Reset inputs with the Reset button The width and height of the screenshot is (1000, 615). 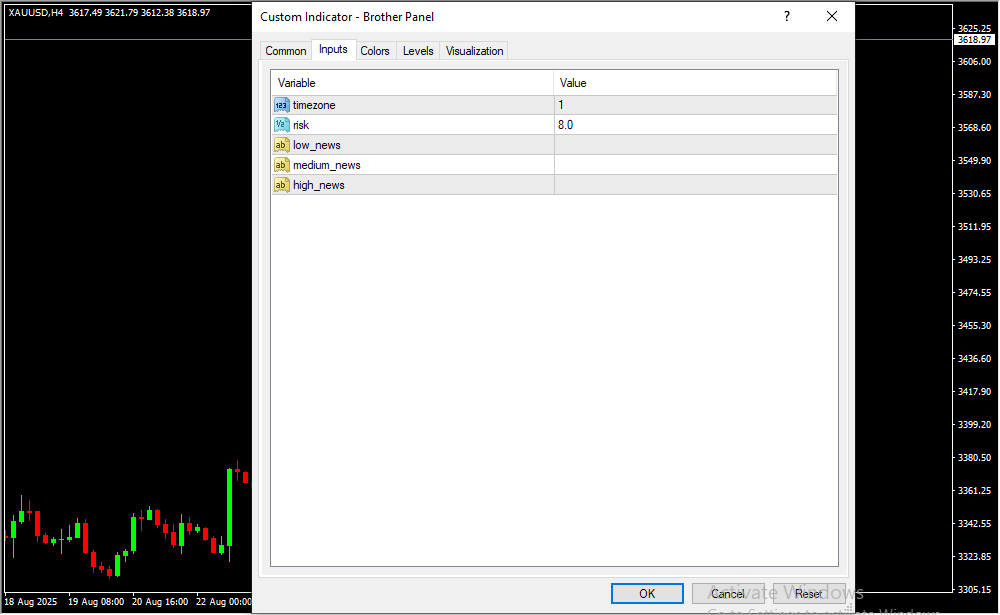pyautogui.click(x=809, y=594)
